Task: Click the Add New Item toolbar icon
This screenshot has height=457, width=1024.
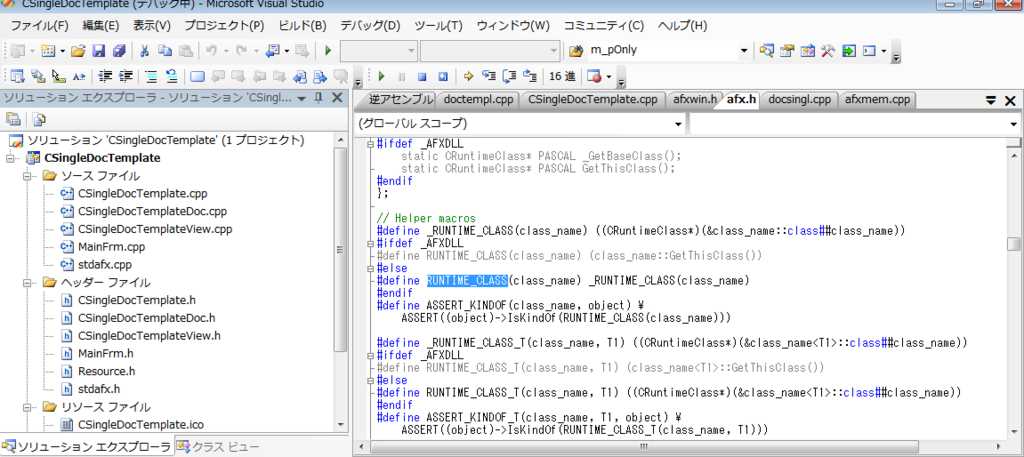Action: pyautogui.click(x=48, y=50)
